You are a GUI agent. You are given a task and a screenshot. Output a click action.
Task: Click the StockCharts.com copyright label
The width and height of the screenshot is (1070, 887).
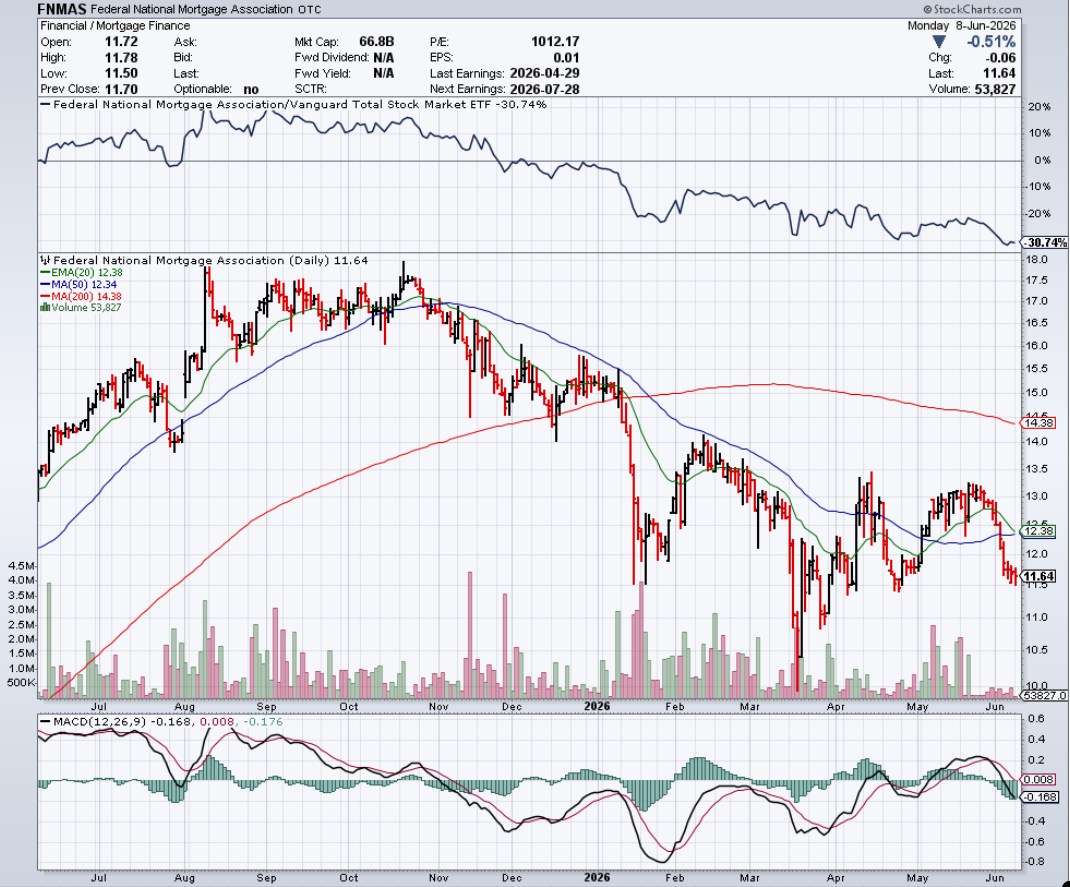click(x=972, y=10)
